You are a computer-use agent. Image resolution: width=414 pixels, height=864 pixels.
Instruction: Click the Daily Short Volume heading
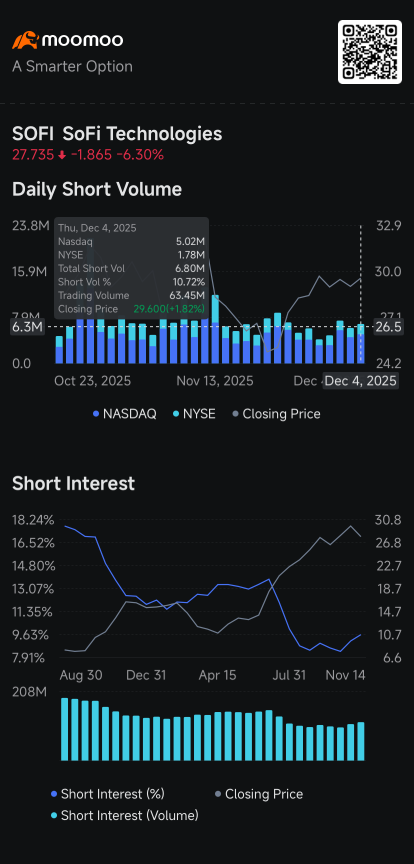click(97, 190)
